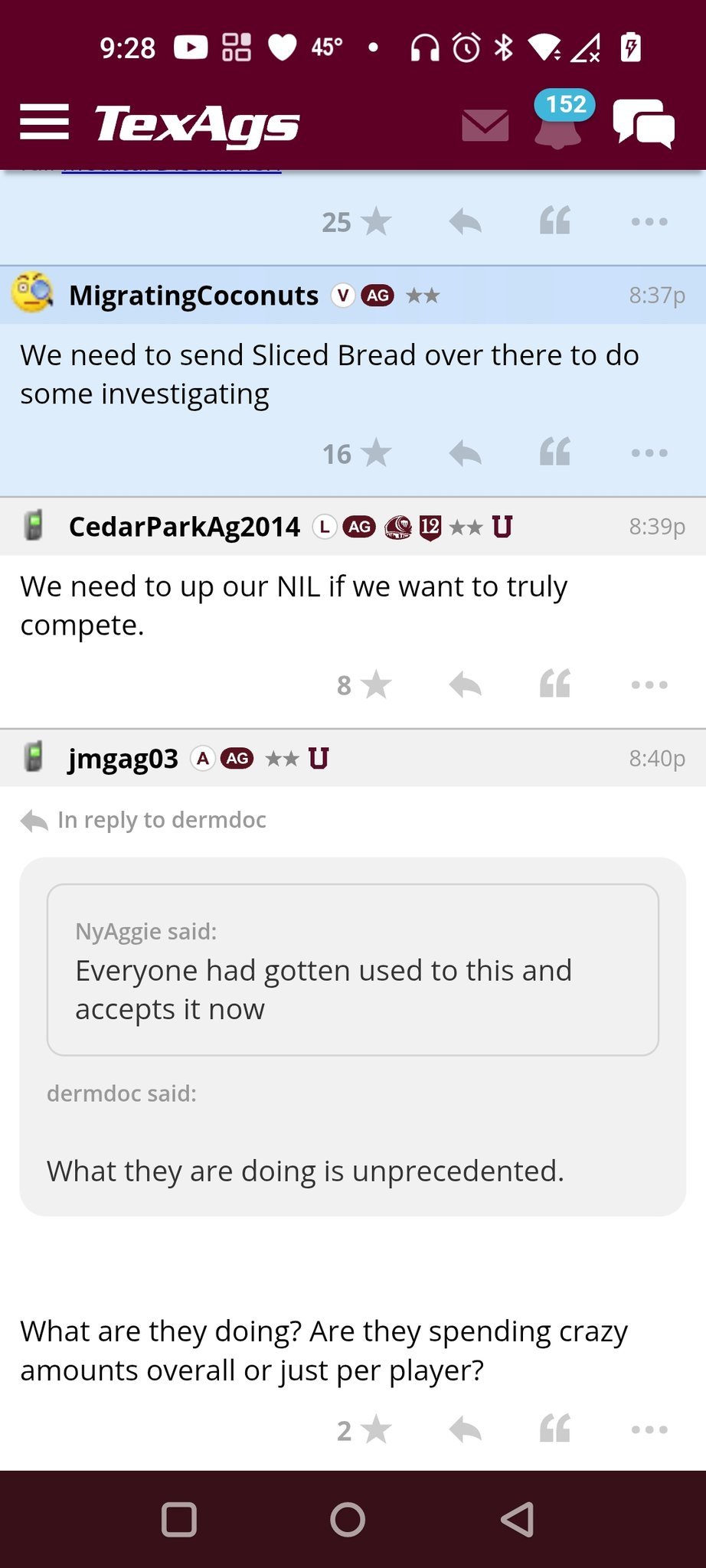The image size is (706, 1568).
Task: Reply to jmgag03's post
Action: click(x=465, y=1429)
